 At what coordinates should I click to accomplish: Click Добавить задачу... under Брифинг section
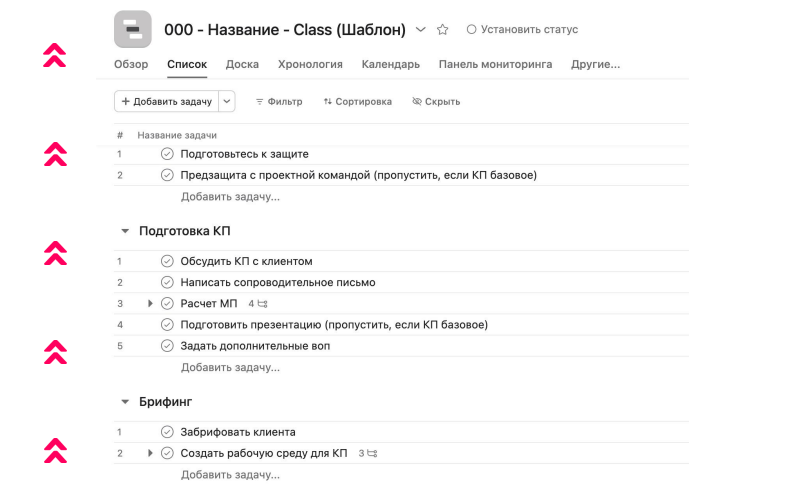click(230, 474)
